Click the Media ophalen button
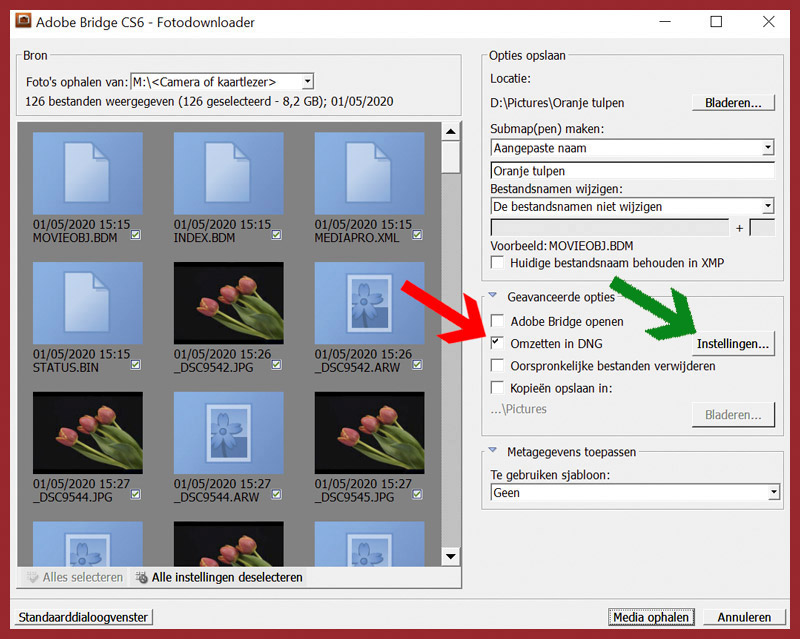800x639 pixels. click(651, 617)
